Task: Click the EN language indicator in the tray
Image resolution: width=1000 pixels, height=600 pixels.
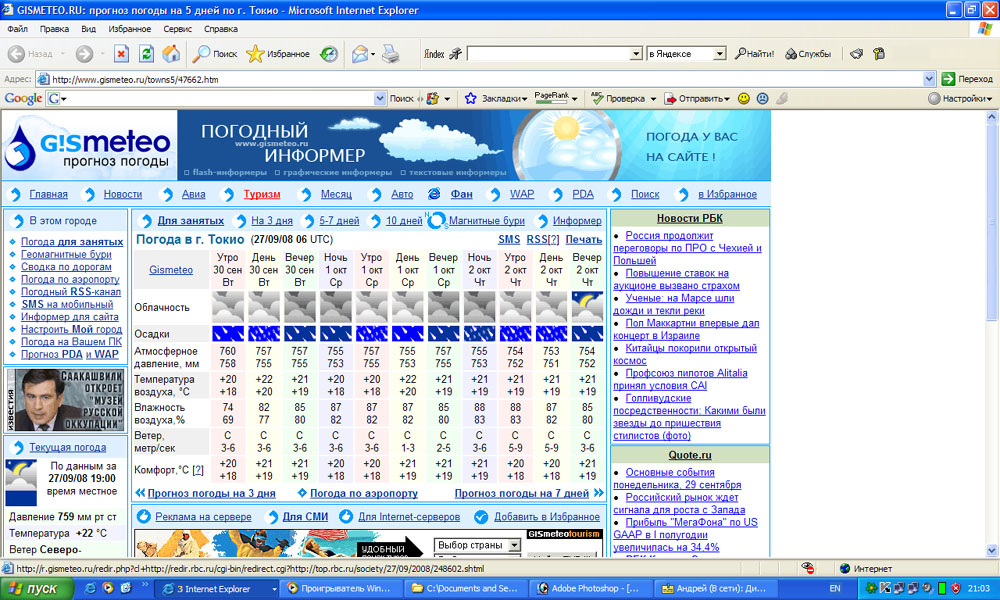Action: point(835,589)
